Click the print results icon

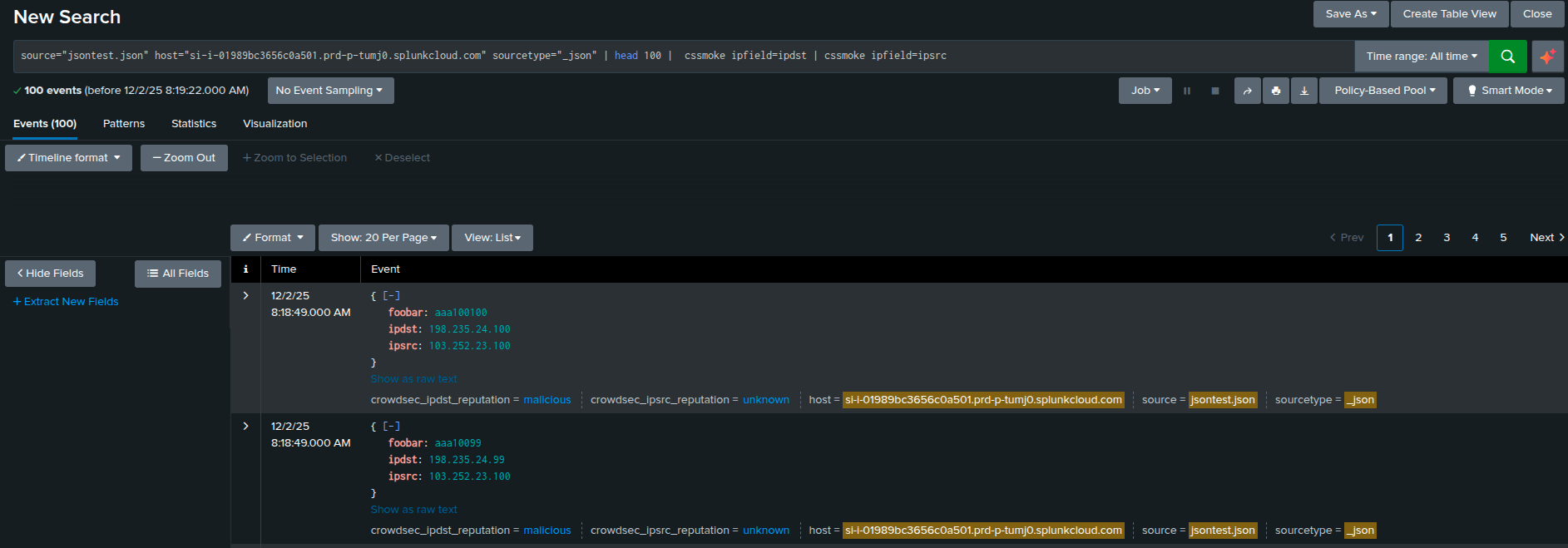coord(1275,91)
